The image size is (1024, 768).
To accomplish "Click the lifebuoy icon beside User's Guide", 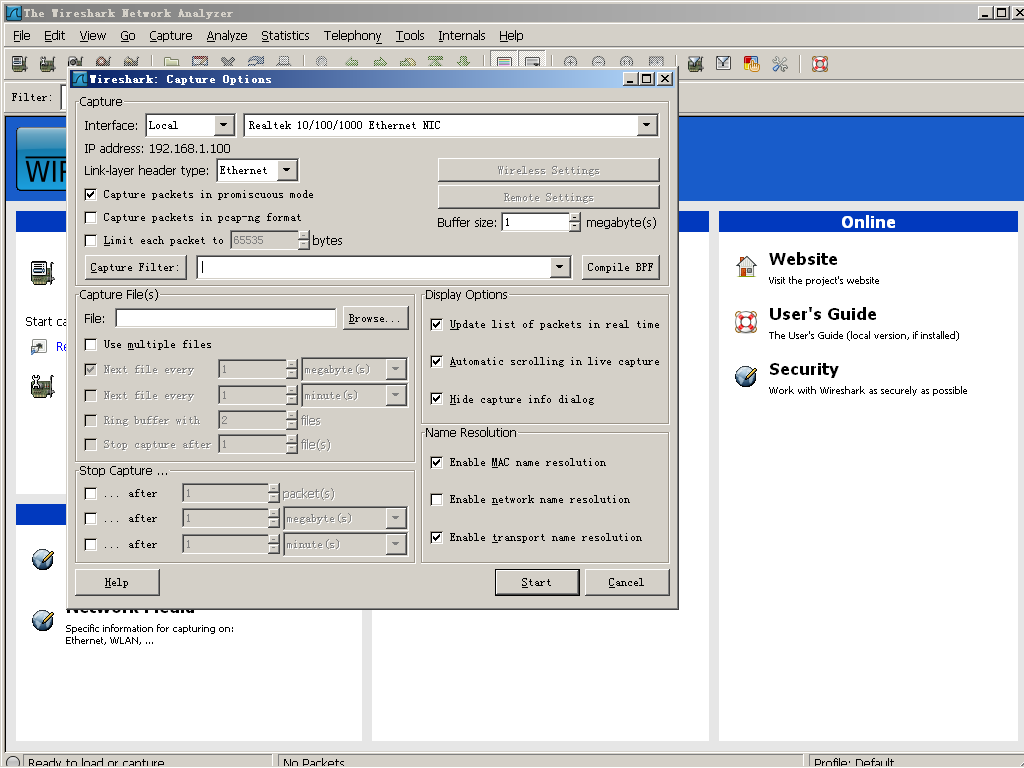I will pos(746,321).
